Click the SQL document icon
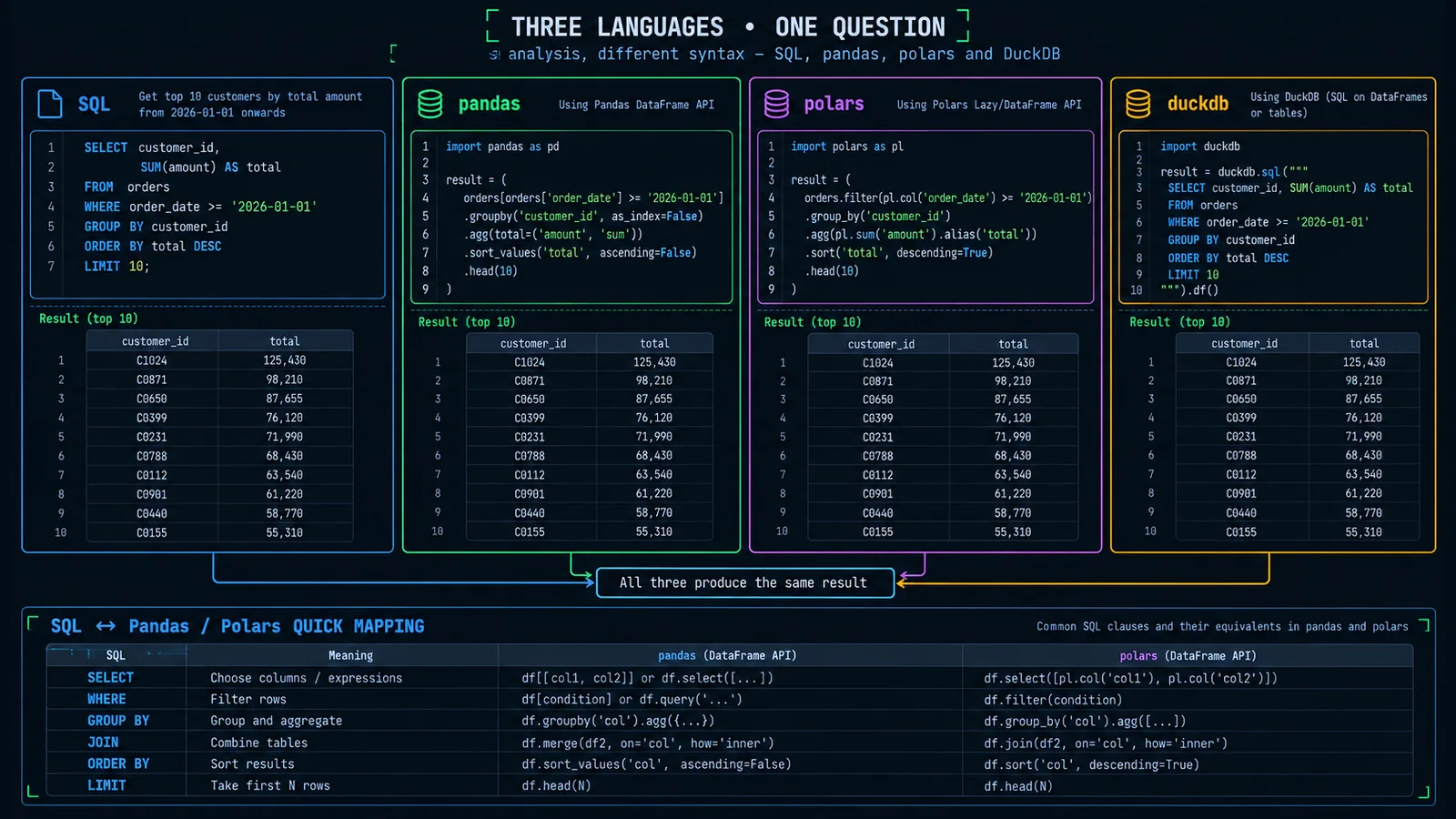 50,104
